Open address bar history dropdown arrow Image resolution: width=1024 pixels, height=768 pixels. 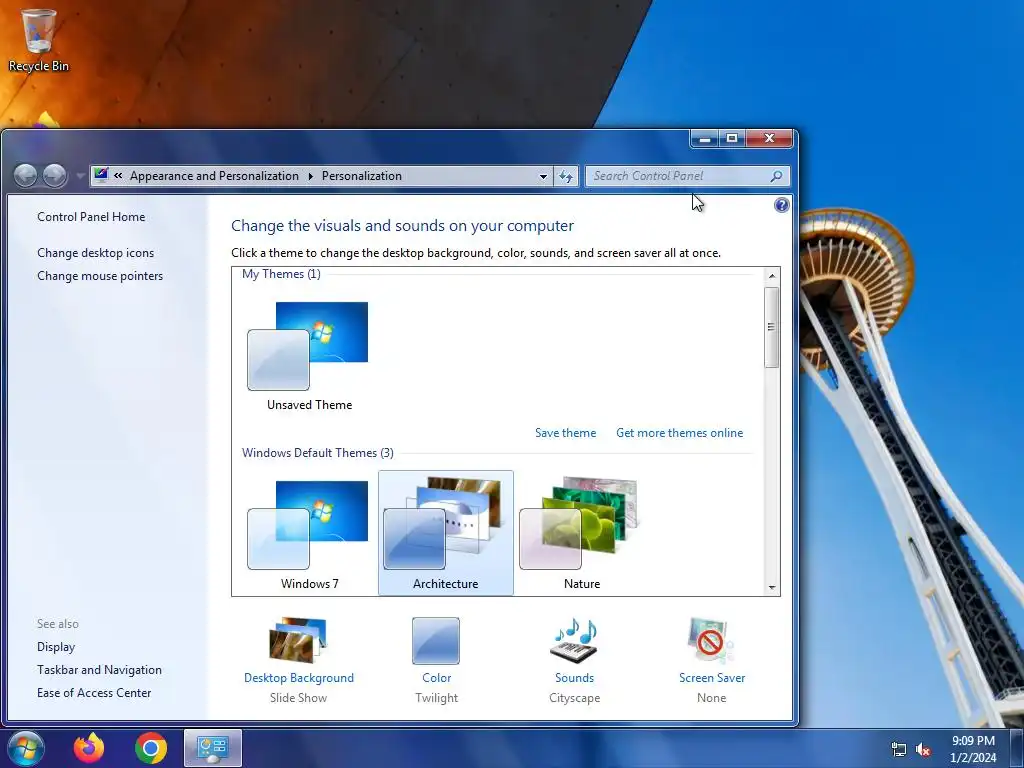(x=543, y=176)
